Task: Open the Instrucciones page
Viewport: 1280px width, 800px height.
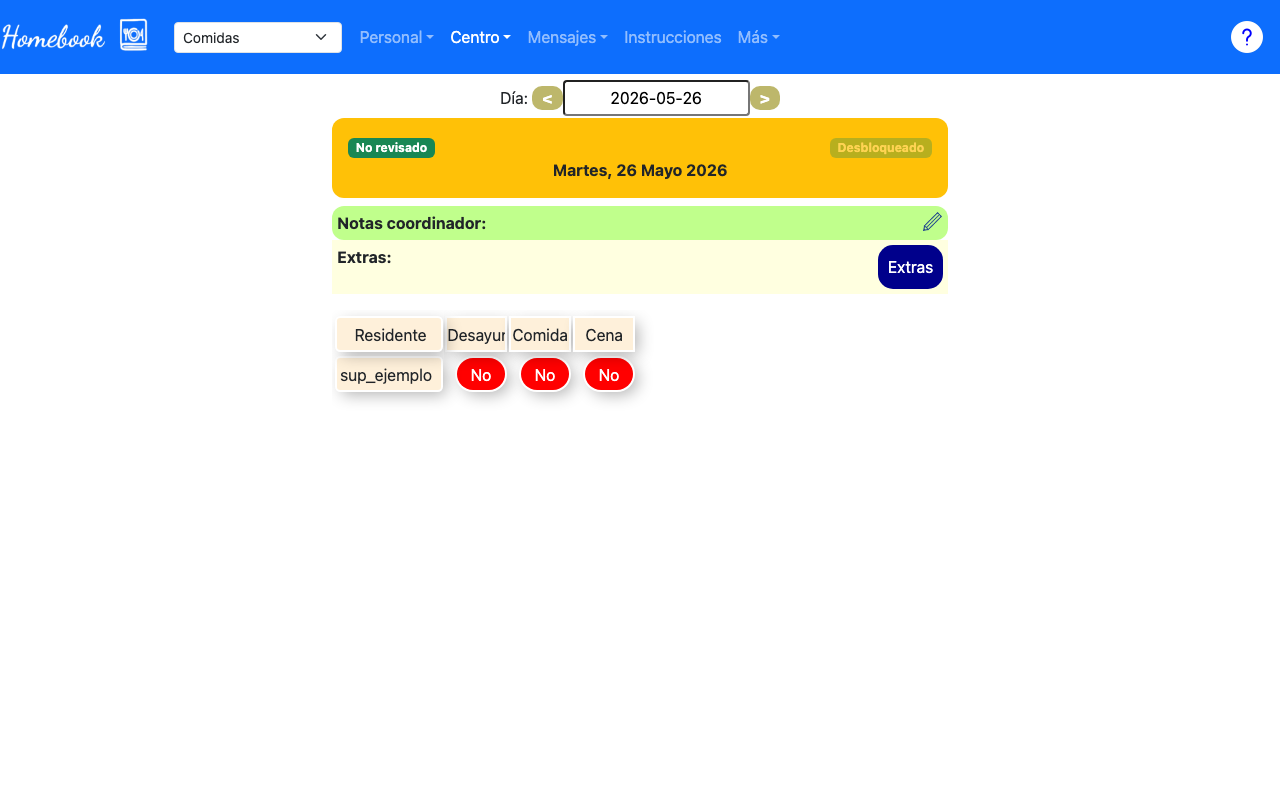Action: pyautogui.click(x=672, y=37)
